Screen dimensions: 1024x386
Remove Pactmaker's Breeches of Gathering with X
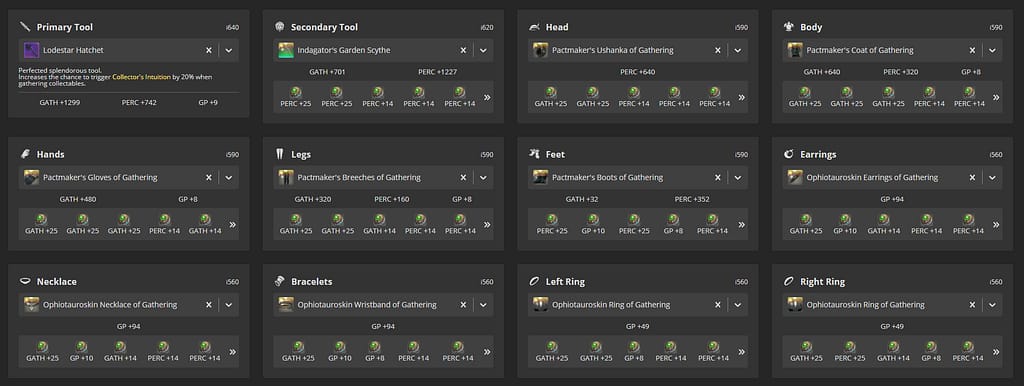(x=463, y=178)
